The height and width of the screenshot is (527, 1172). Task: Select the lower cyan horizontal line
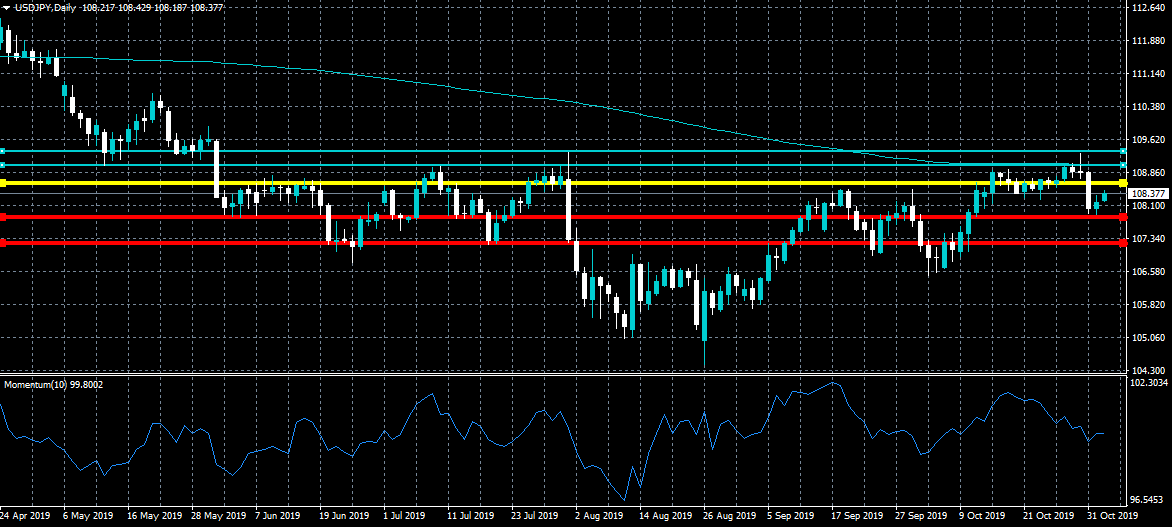click(563, 164)
